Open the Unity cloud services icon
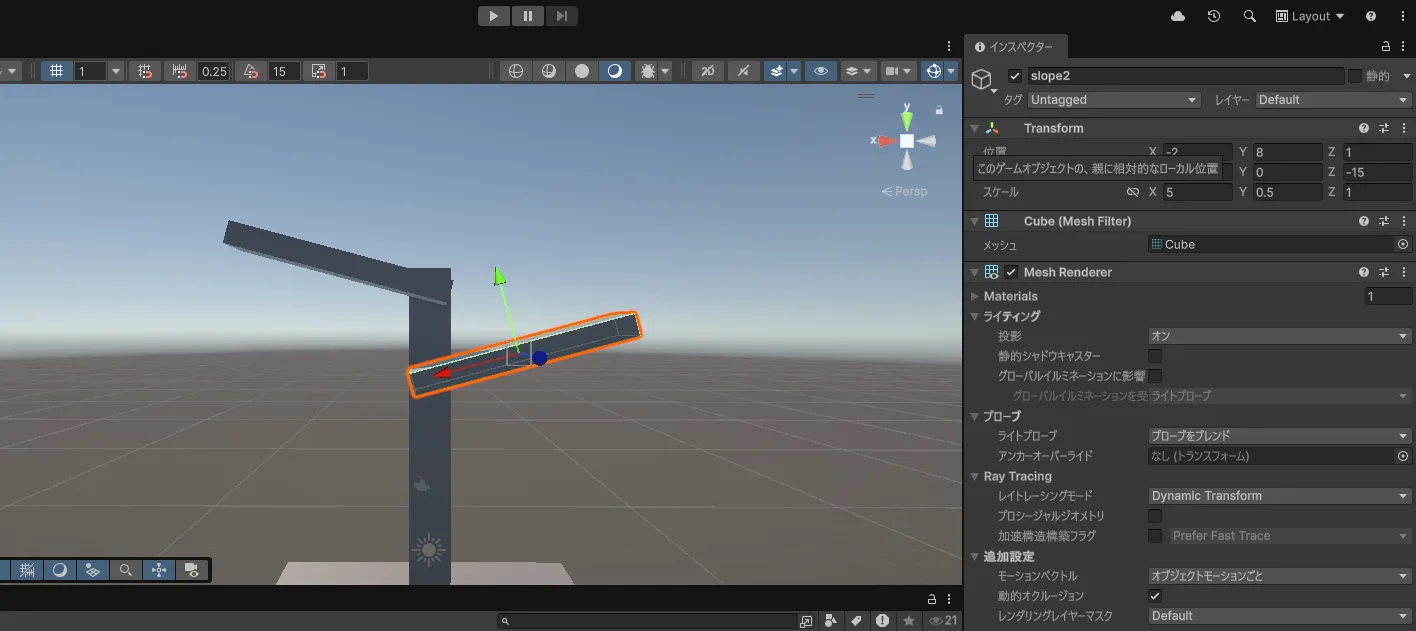Viewport: 1416px width, 631px height. click(x=1178, y=16)
